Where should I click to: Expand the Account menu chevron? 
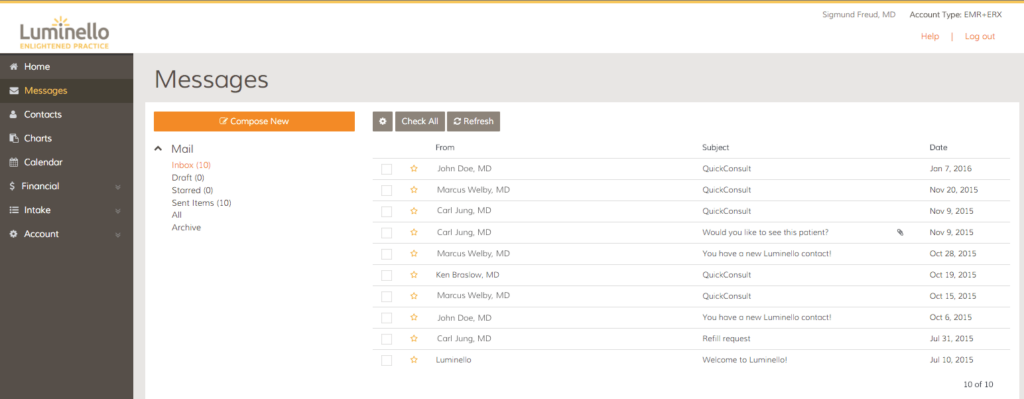[x=118, y=234]
